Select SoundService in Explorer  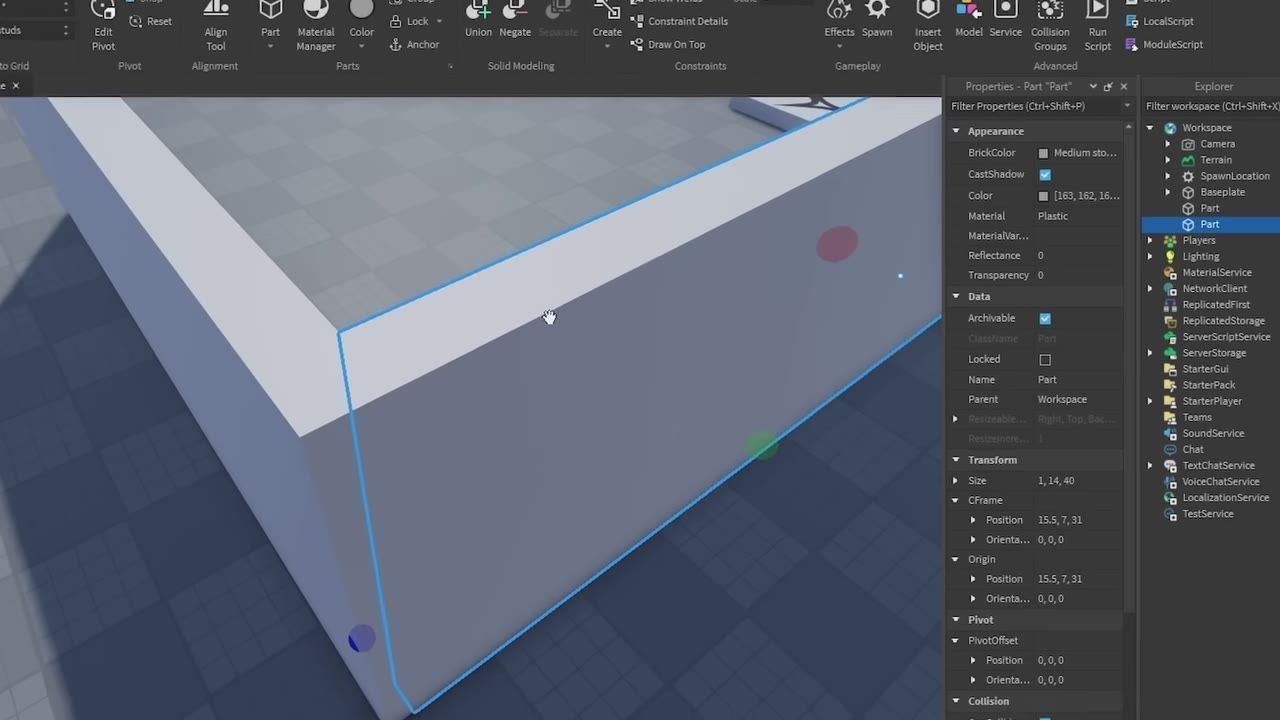coord(1213,433)
